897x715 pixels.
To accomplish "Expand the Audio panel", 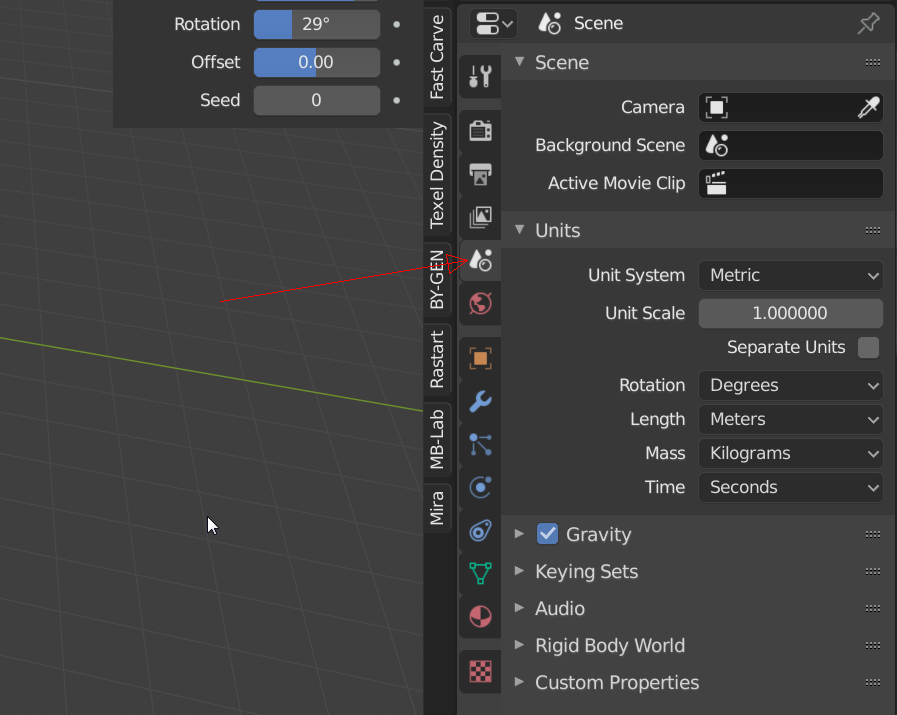I will click(519, 608).
